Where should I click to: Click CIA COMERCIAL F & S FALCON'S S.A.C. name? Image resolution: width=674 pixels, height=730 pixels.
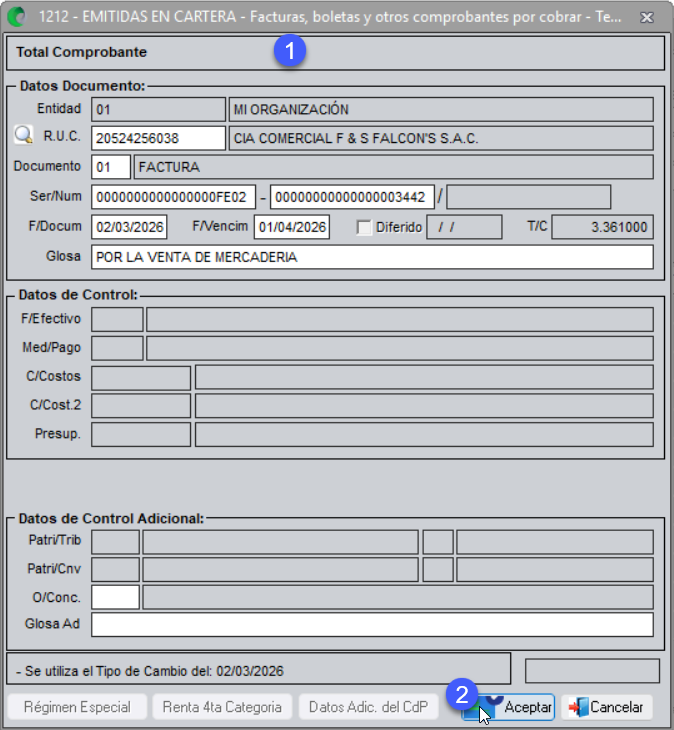click(441, 138)
